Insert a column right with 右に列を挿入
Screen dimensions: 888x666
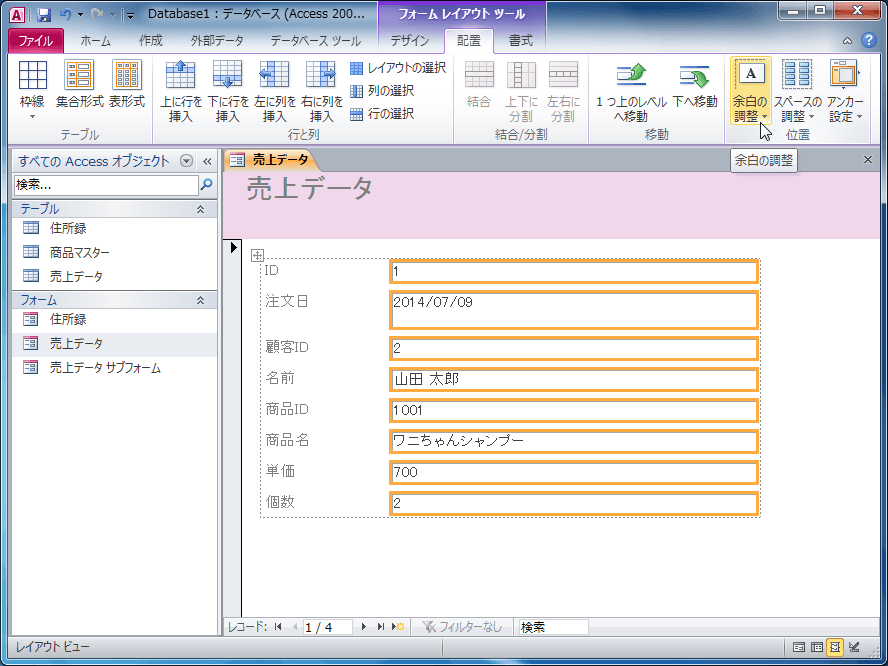click(322, 91)
